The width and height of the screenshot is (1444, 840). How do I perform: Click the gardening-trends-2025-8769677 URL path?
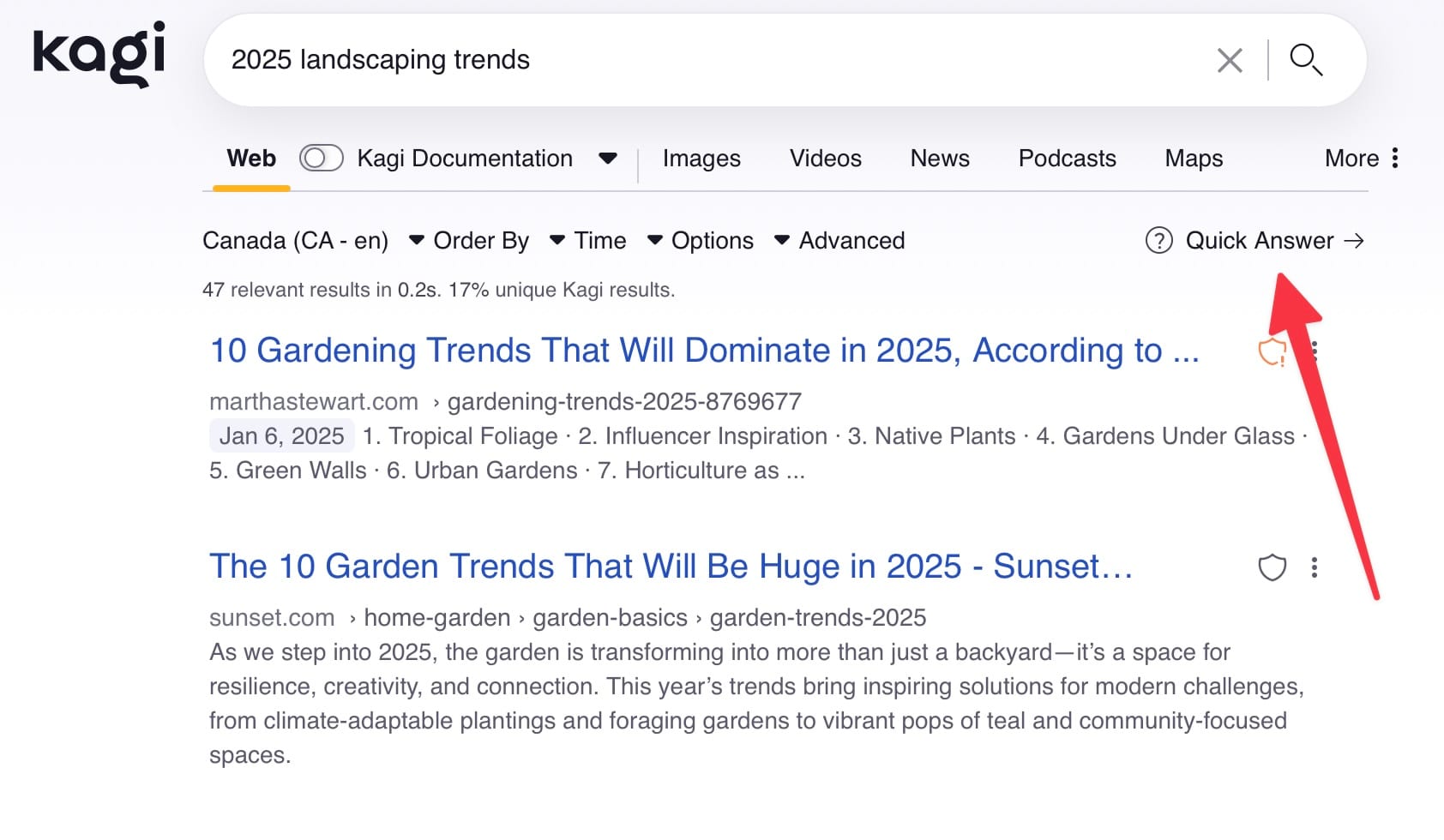(x=624, y=401)
